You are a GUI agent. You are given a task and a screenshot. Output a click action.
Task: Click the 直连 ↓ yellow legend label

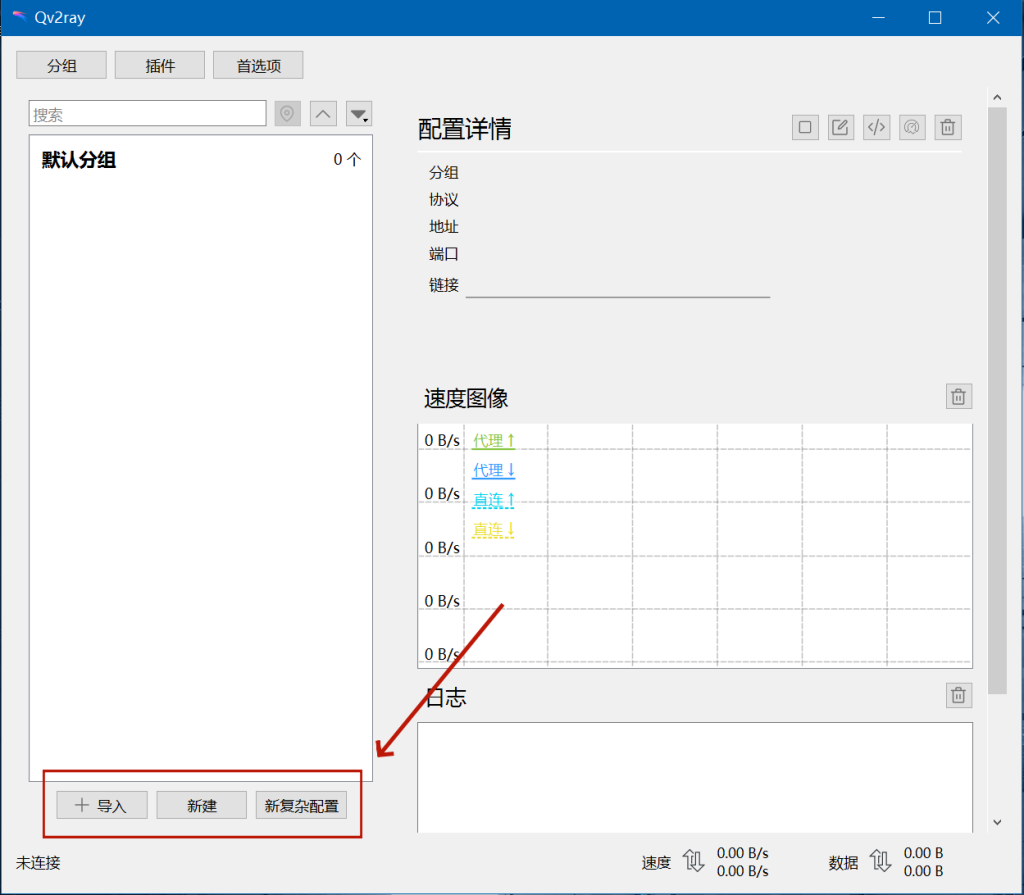494,530
